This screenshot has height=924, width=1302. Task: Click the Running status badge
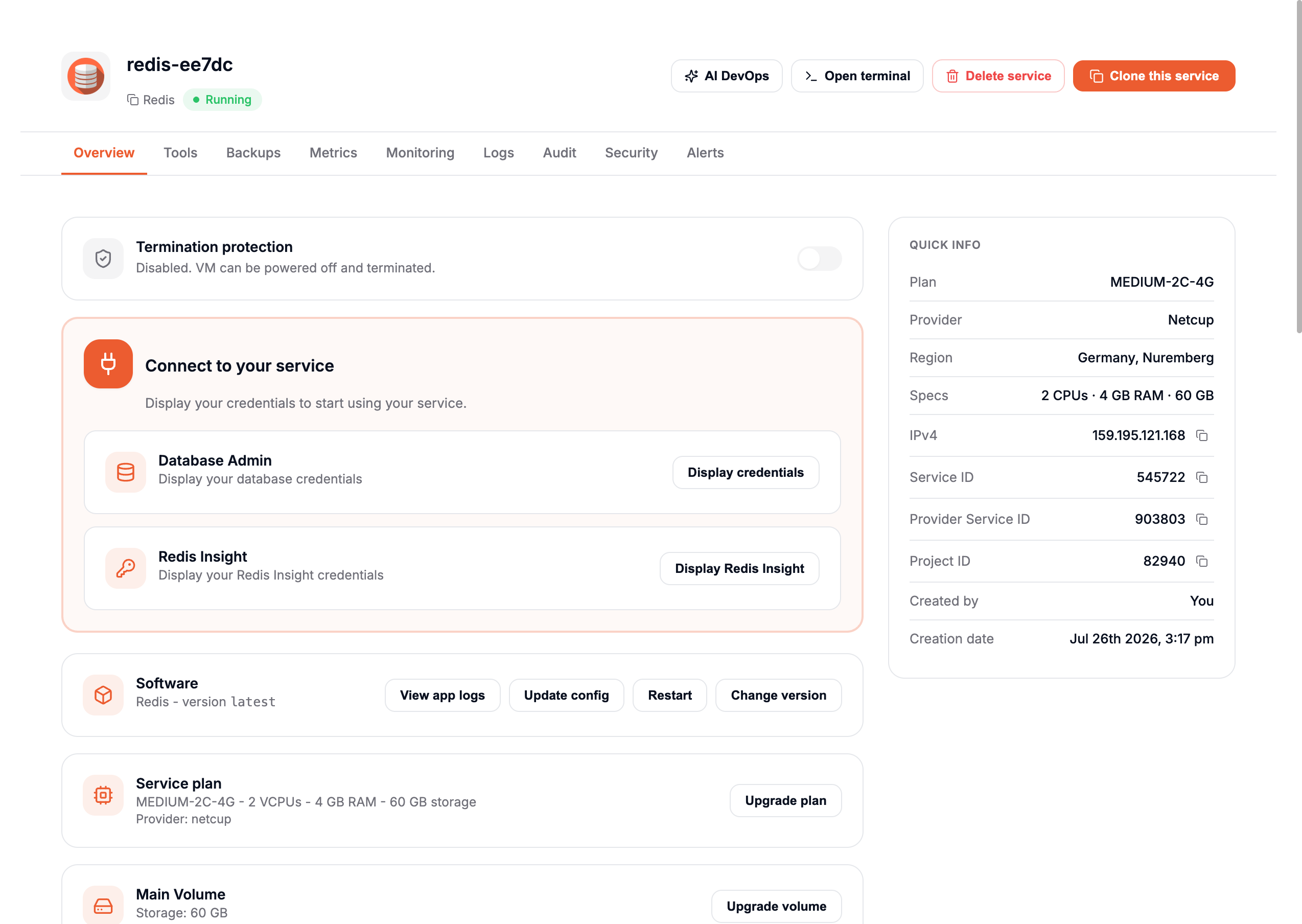click(222, 100)
